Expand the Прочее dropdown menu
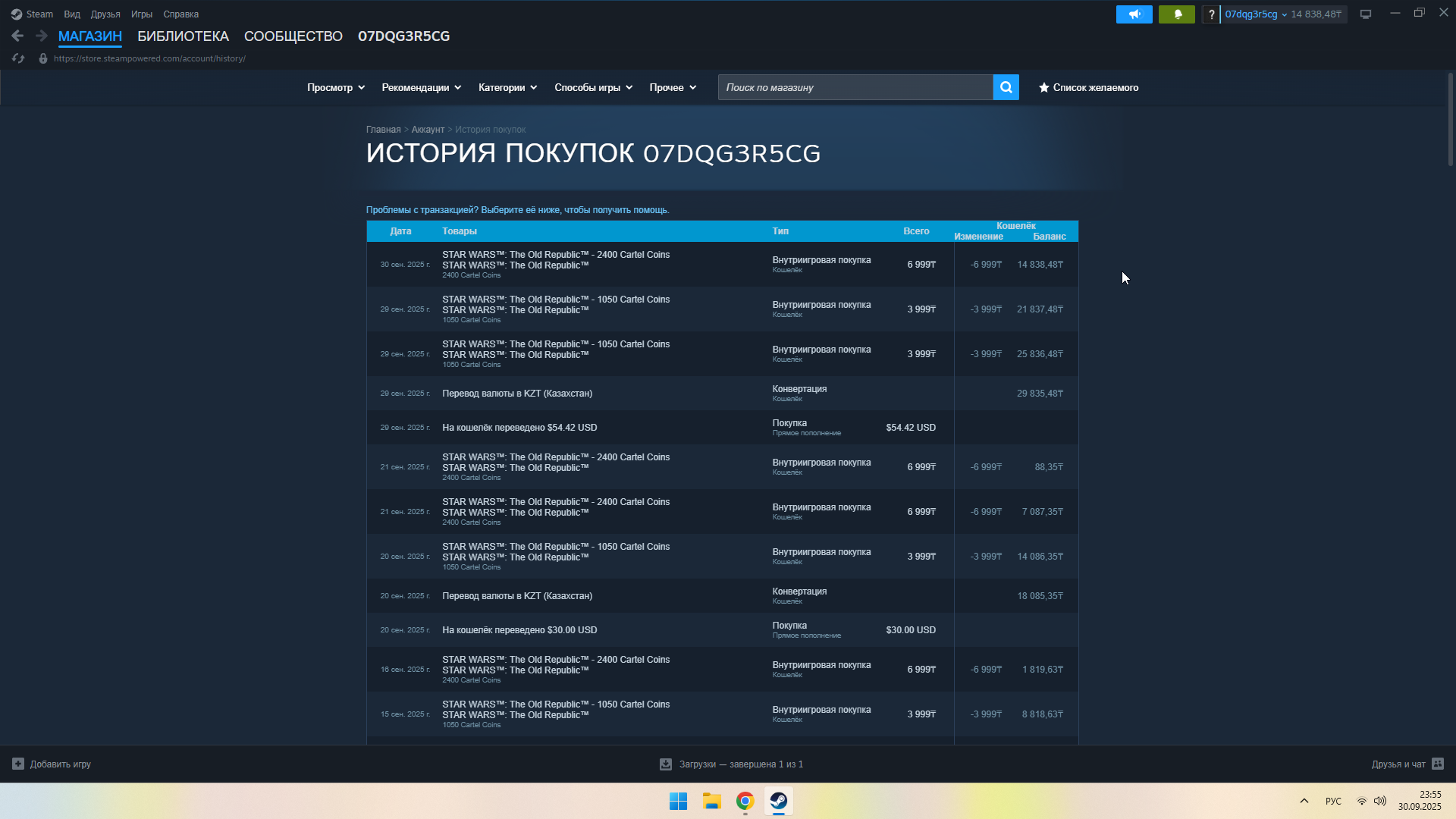The width and height of the screenshot is (1456, 819). (673, 88)
